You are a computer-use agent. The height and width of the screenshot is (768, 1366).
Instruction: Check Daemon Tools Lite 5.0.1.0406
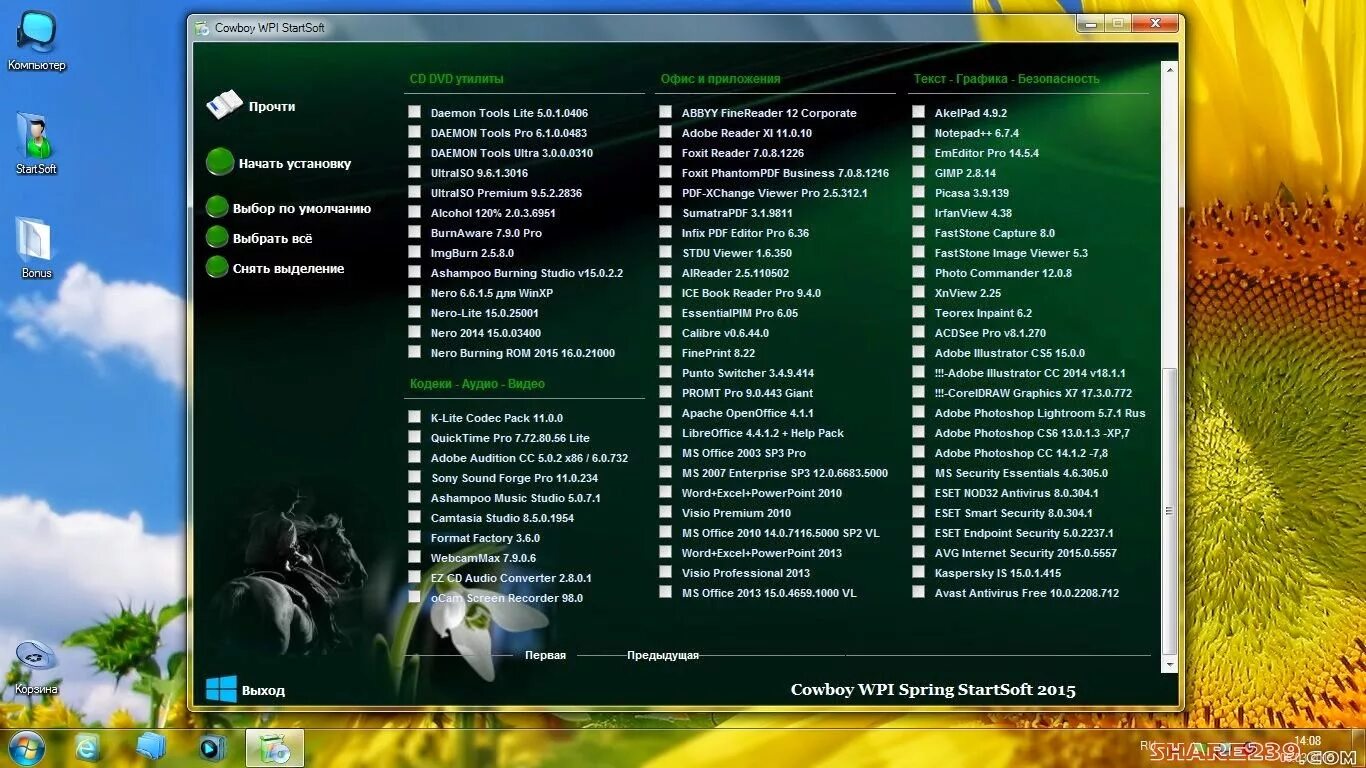414,112
